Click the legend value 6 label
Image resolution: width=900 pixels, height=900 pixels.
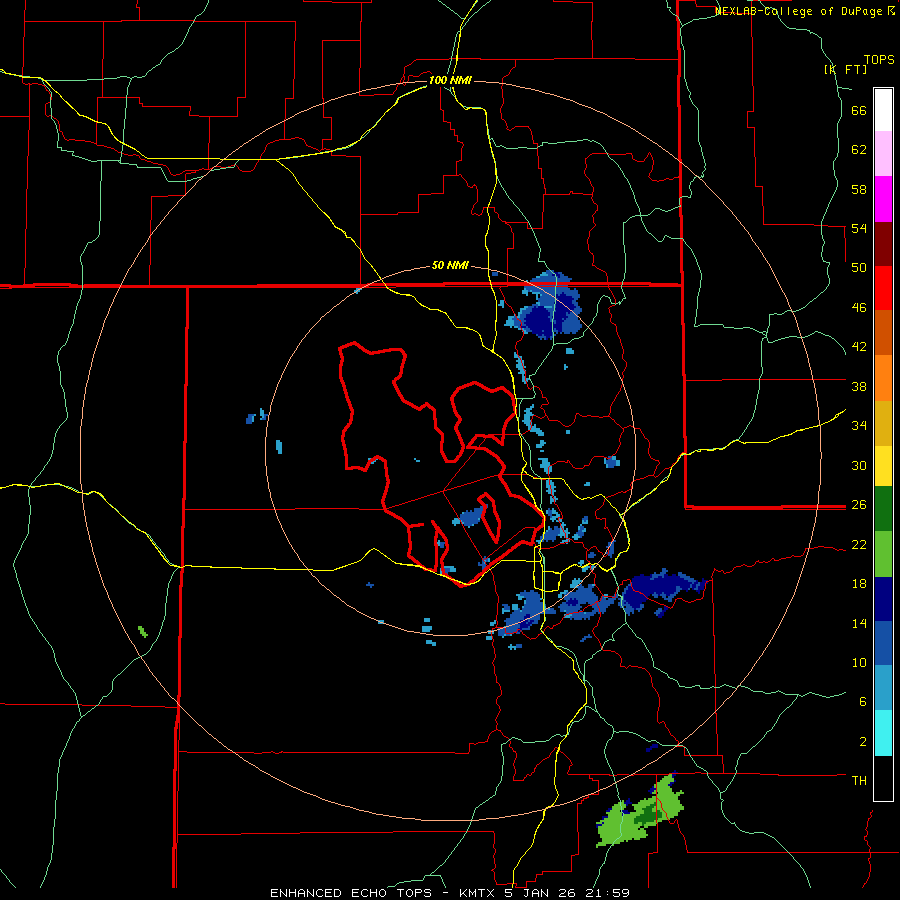[x=862, y=701]
